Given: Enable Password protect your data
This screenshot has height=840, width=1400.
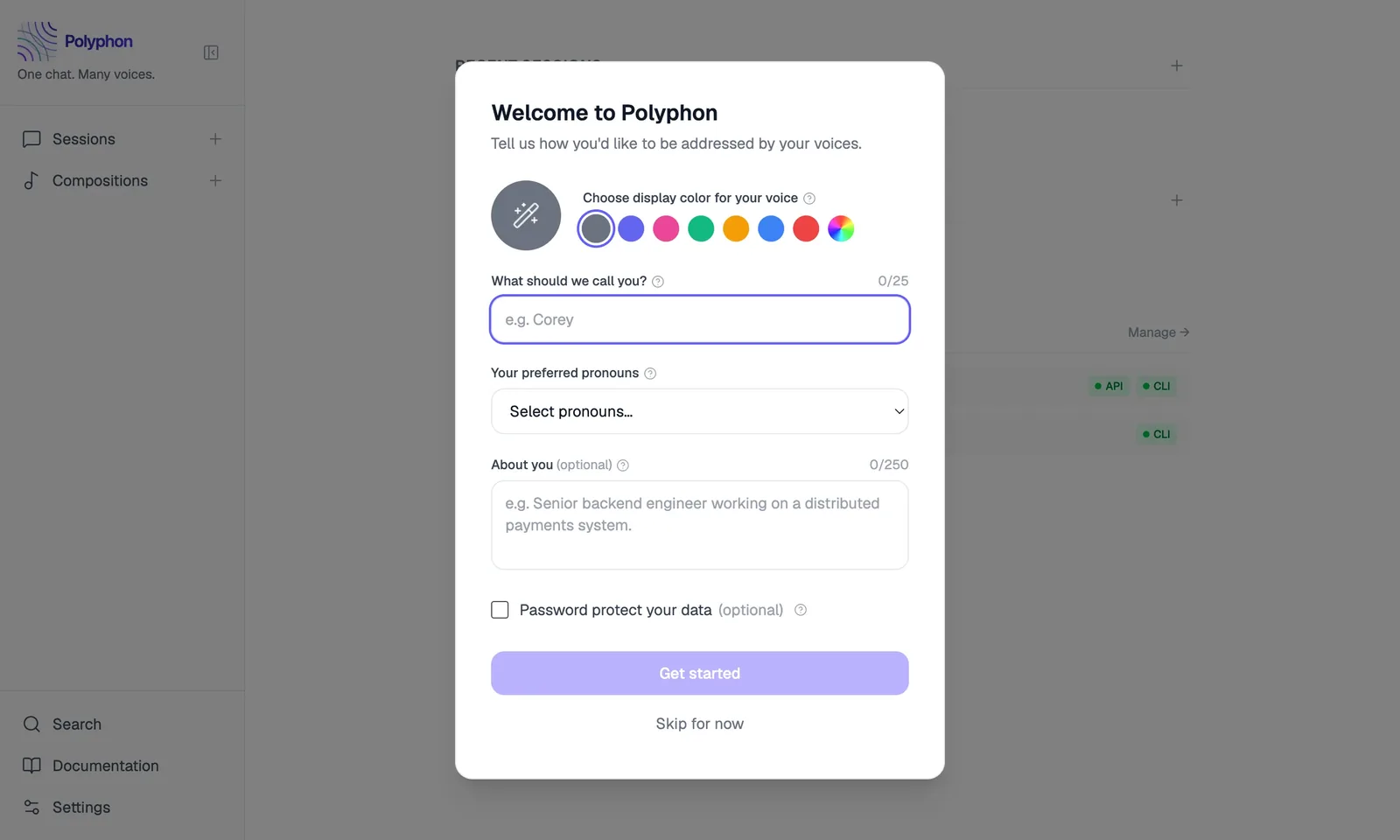Looking at the screenshot, I should coord(500,609).
